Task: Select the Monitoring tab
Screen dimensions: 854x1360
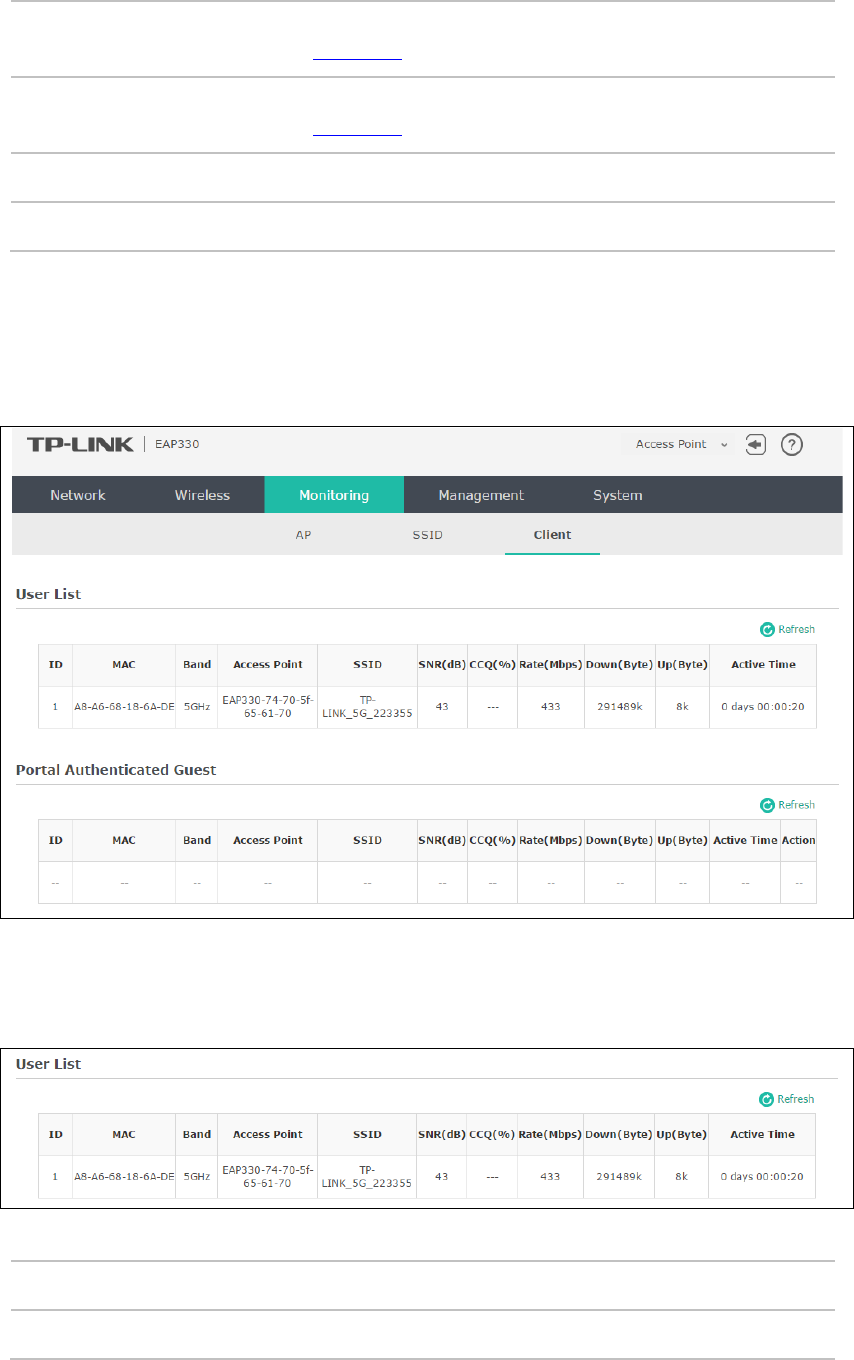Action: pyautogui.click(x=334, y=495)
